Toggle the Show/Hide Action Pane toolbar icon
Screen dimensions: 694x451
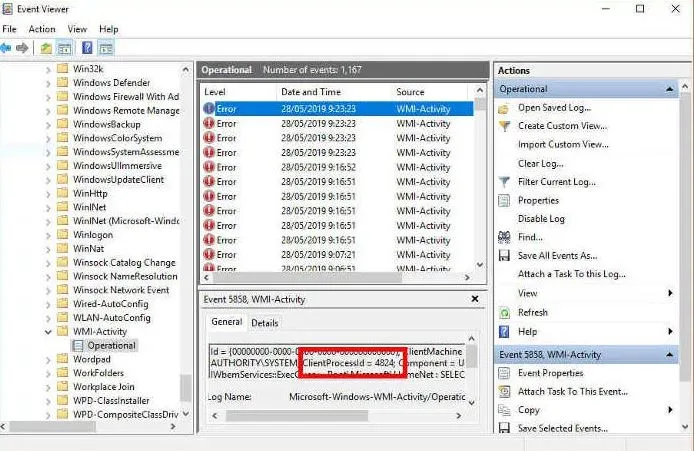point(106,48)
